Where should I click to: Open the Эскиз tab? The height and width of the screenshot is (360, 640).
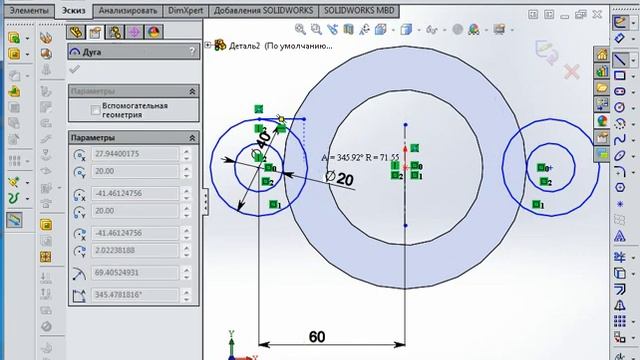[73, 11]
